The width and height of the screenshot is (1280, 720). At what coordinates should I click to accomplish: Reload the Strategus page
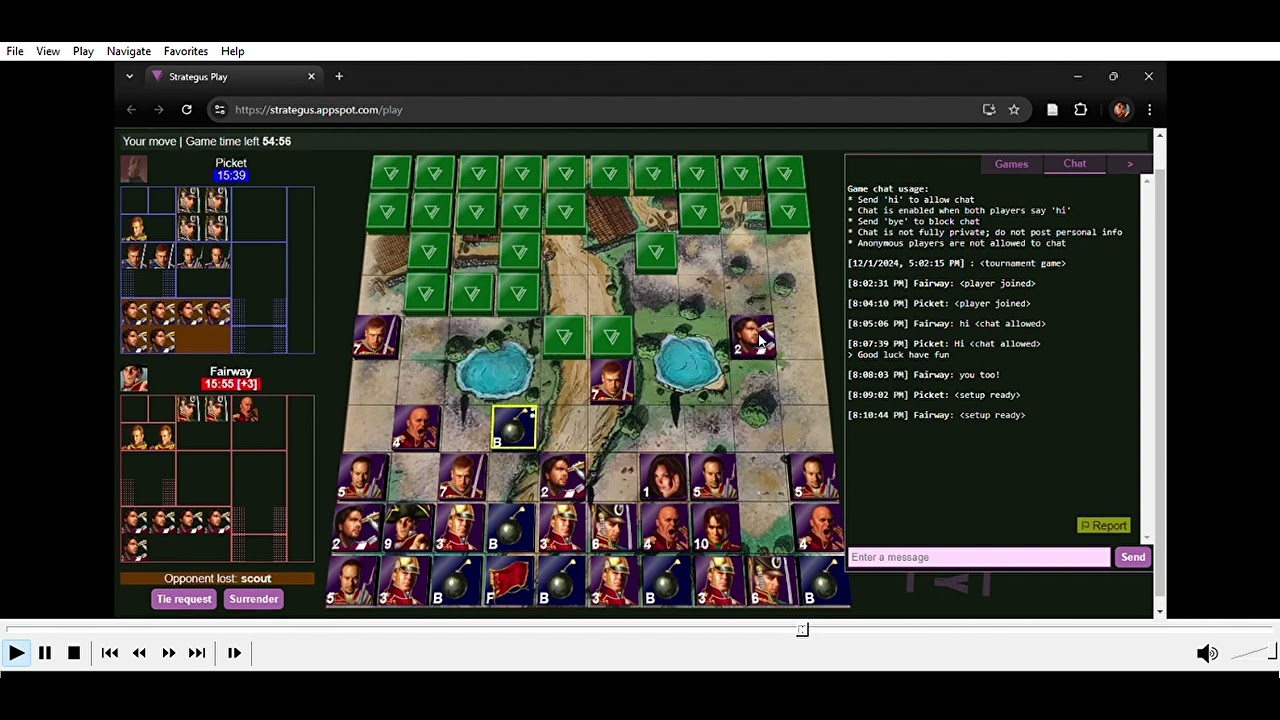coord(186,110)
